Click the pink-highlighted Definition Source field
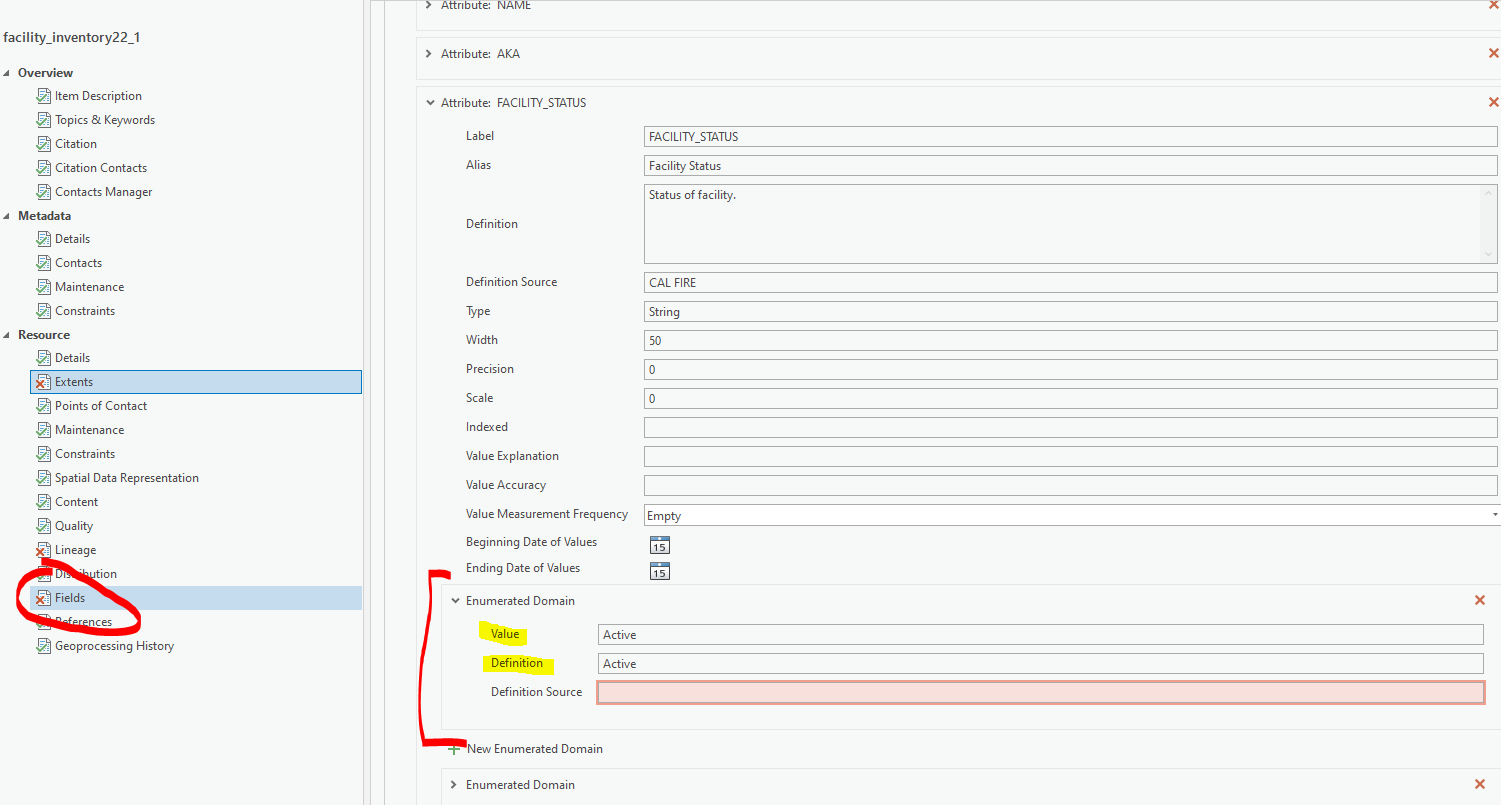This screenshot has width=1501, height=805. (1040, 691)
